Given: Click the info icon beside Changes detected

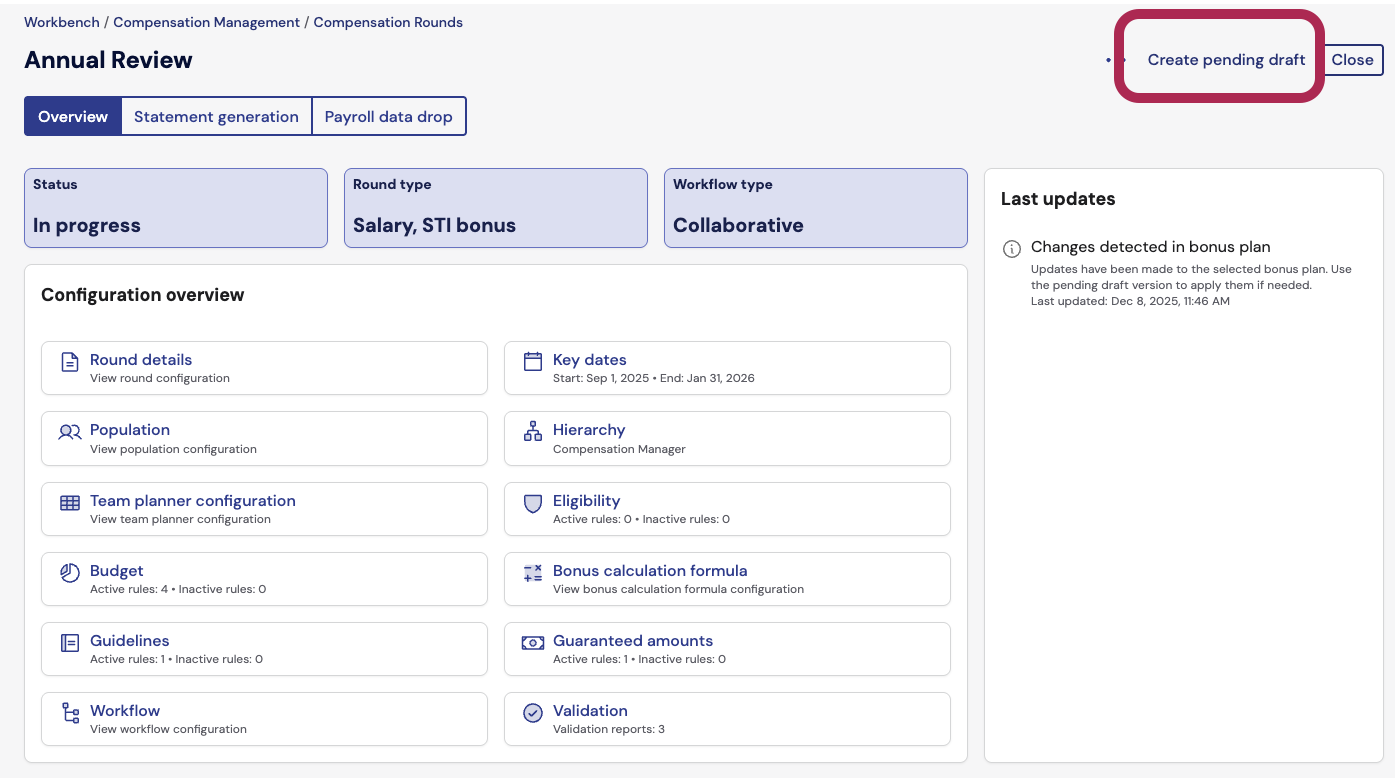Looking at the screenshot, I should pos(1012,248).
